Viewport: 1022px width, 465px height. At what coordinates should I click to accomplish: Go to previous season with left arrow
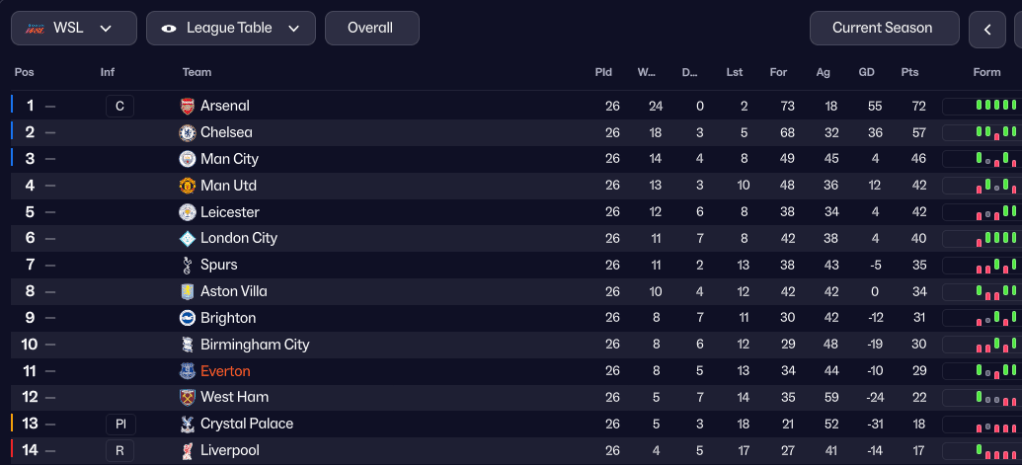987,29
